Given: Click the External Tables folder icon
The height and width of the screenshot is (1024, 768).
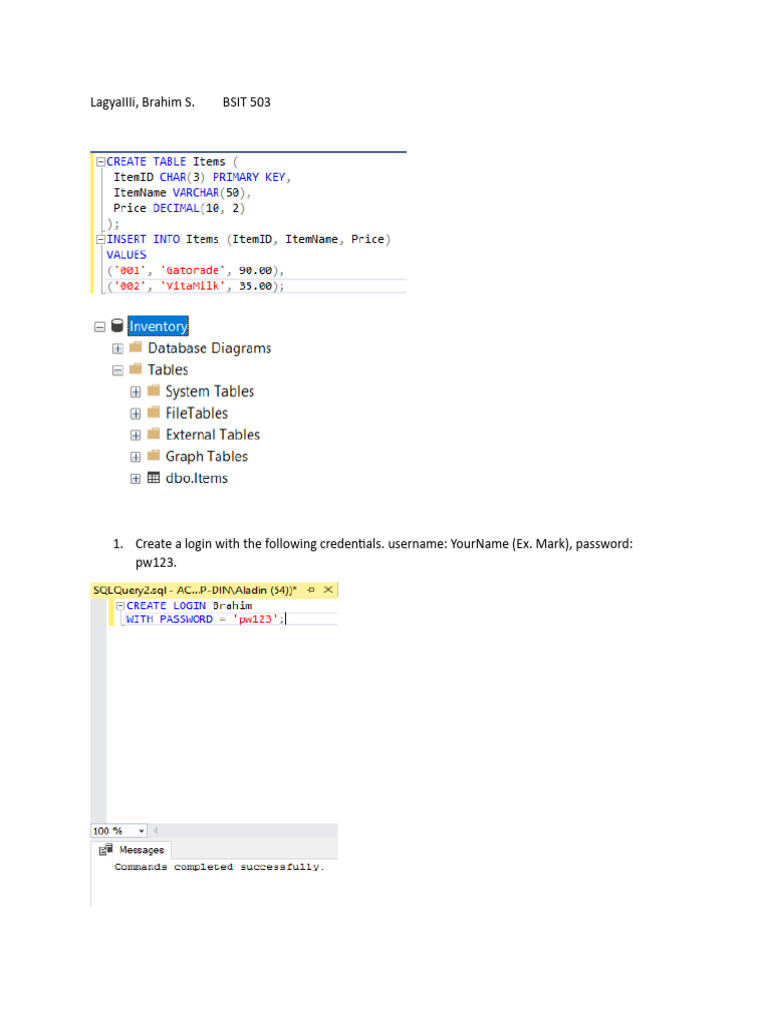Looking at the screenshot, I should 153,434.
